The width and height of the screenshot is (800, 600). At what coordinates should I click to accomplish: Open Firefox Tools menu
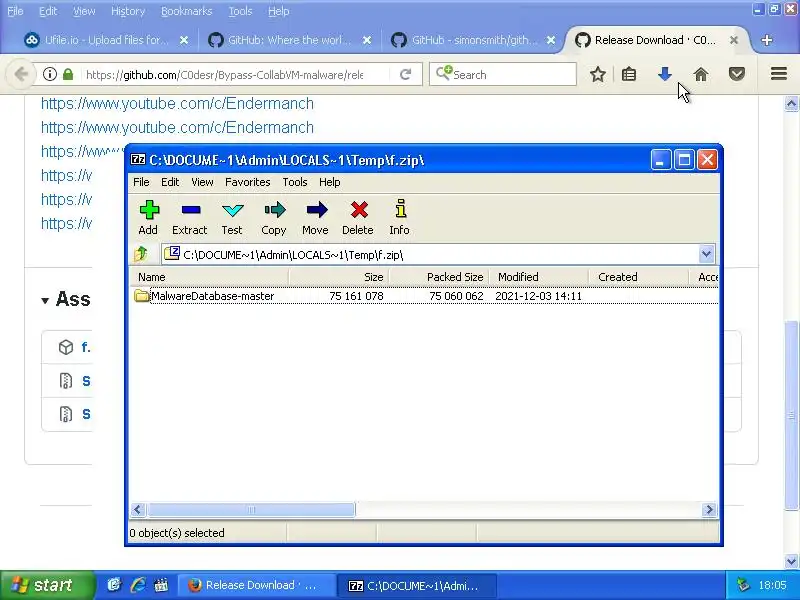[240, 11]
